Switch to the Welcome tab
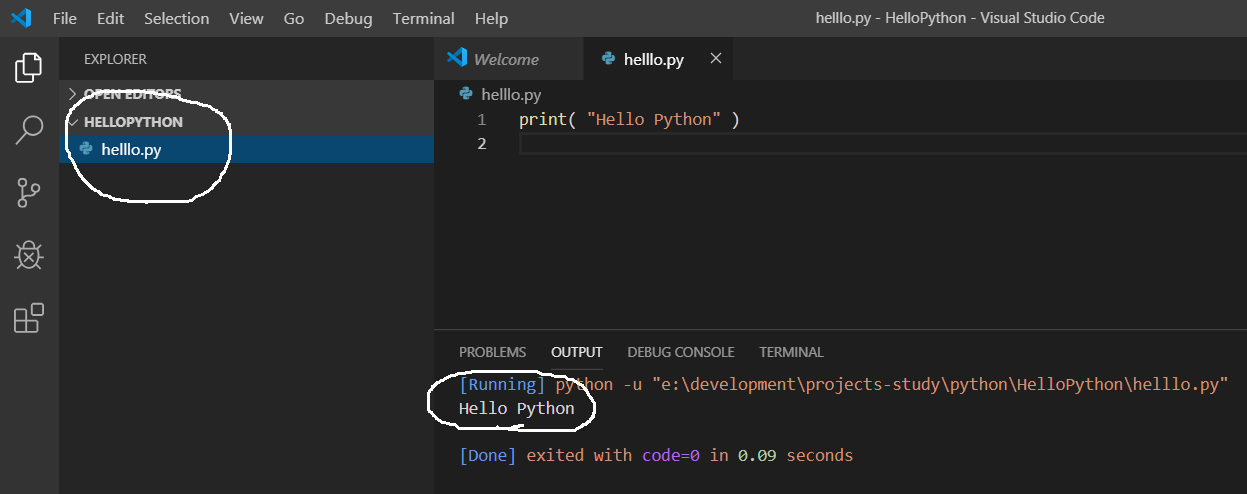Viewport: 1247px width, 494px height. click(508, 59)
